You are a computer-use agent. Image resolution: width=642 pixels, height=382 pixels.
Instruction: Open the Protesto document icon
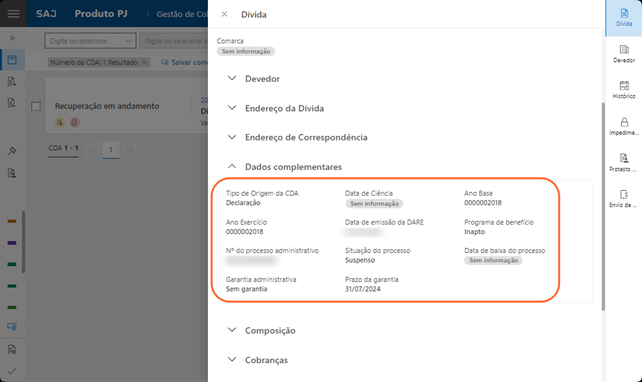pos(624,162)
